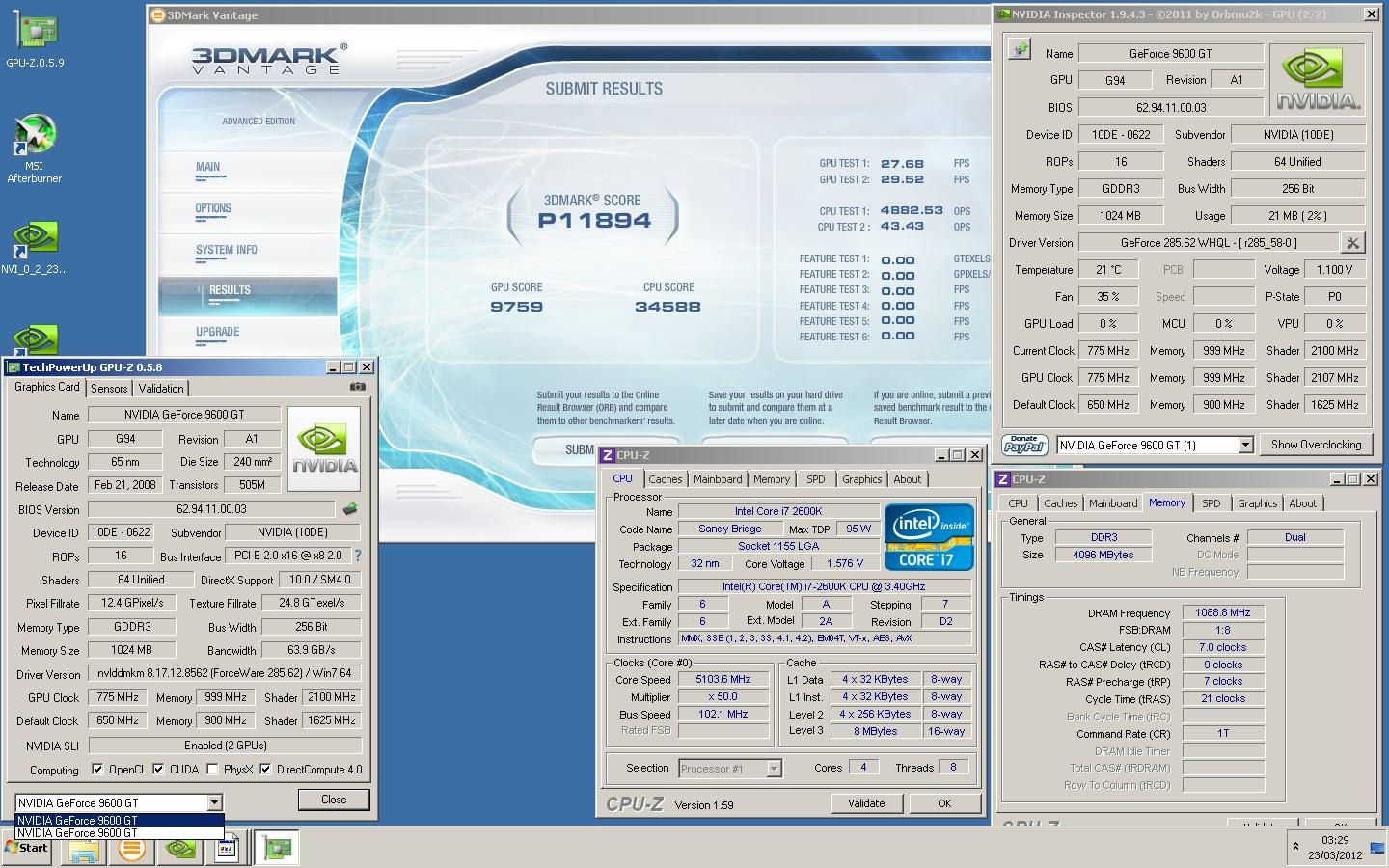Open About tab in front CPU-Z window

[x=907, y=479]
